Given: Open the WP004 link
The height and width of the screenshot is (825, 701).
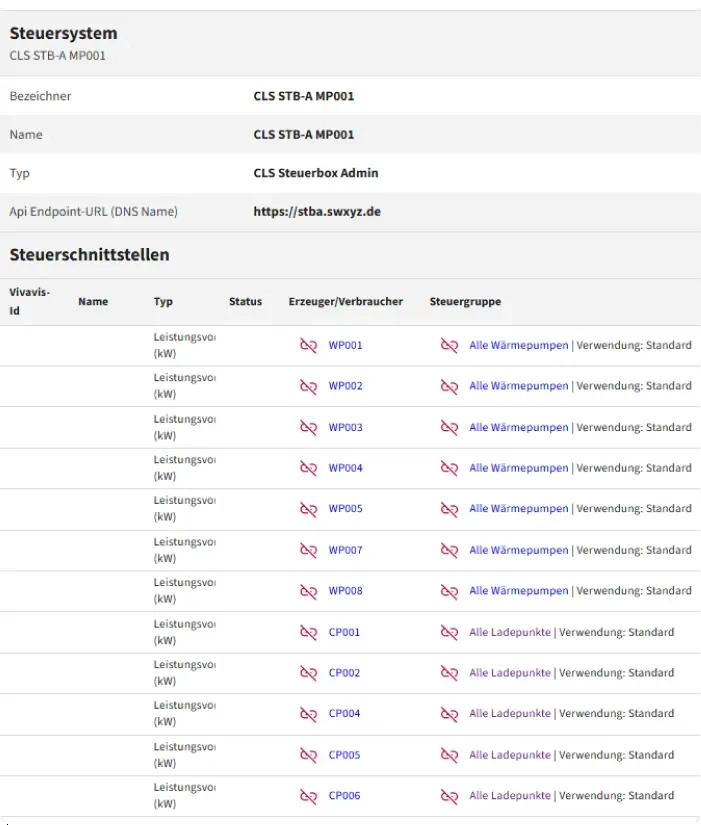Looking at the screenshot, I should click(345, 468).
